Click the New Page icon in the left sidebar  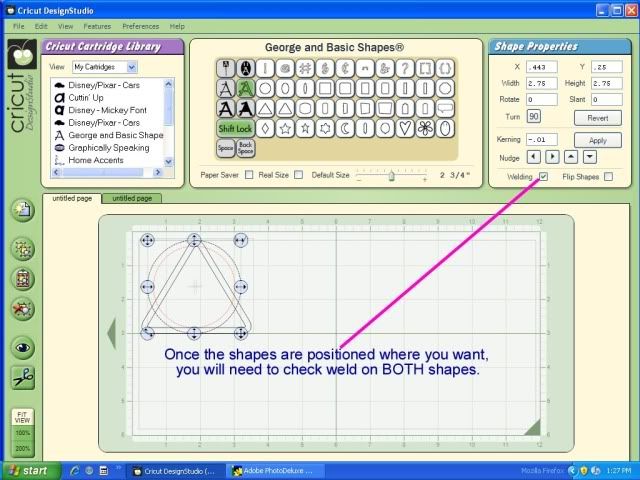(23, 210)
